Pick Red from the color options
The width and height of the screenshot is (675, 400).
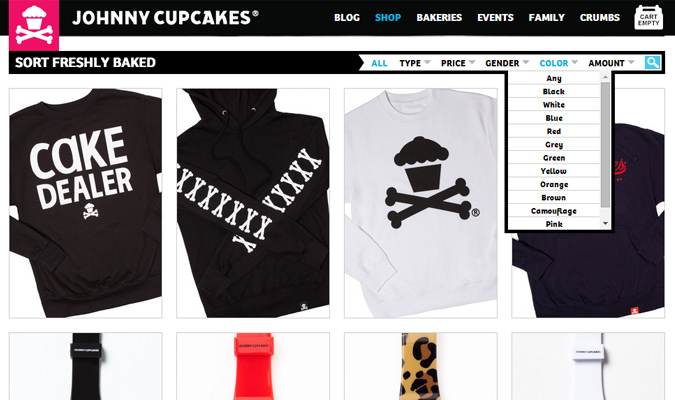point(554,131)
